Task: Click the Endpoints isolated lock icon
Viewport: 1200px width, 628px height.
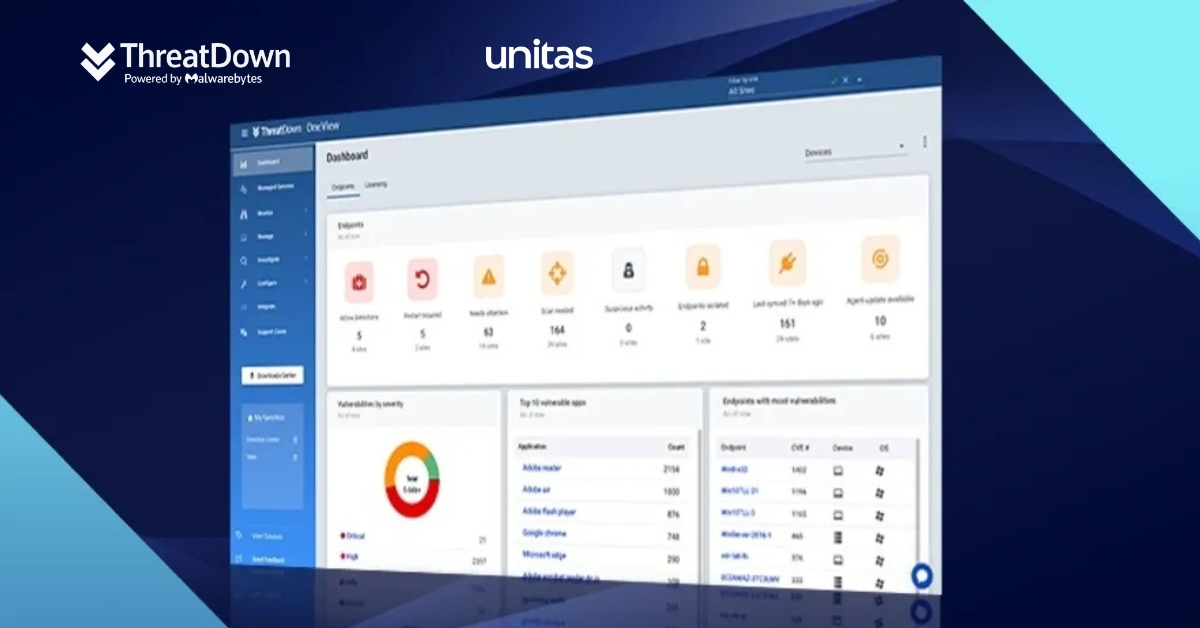Action: [x=703, y=267]
